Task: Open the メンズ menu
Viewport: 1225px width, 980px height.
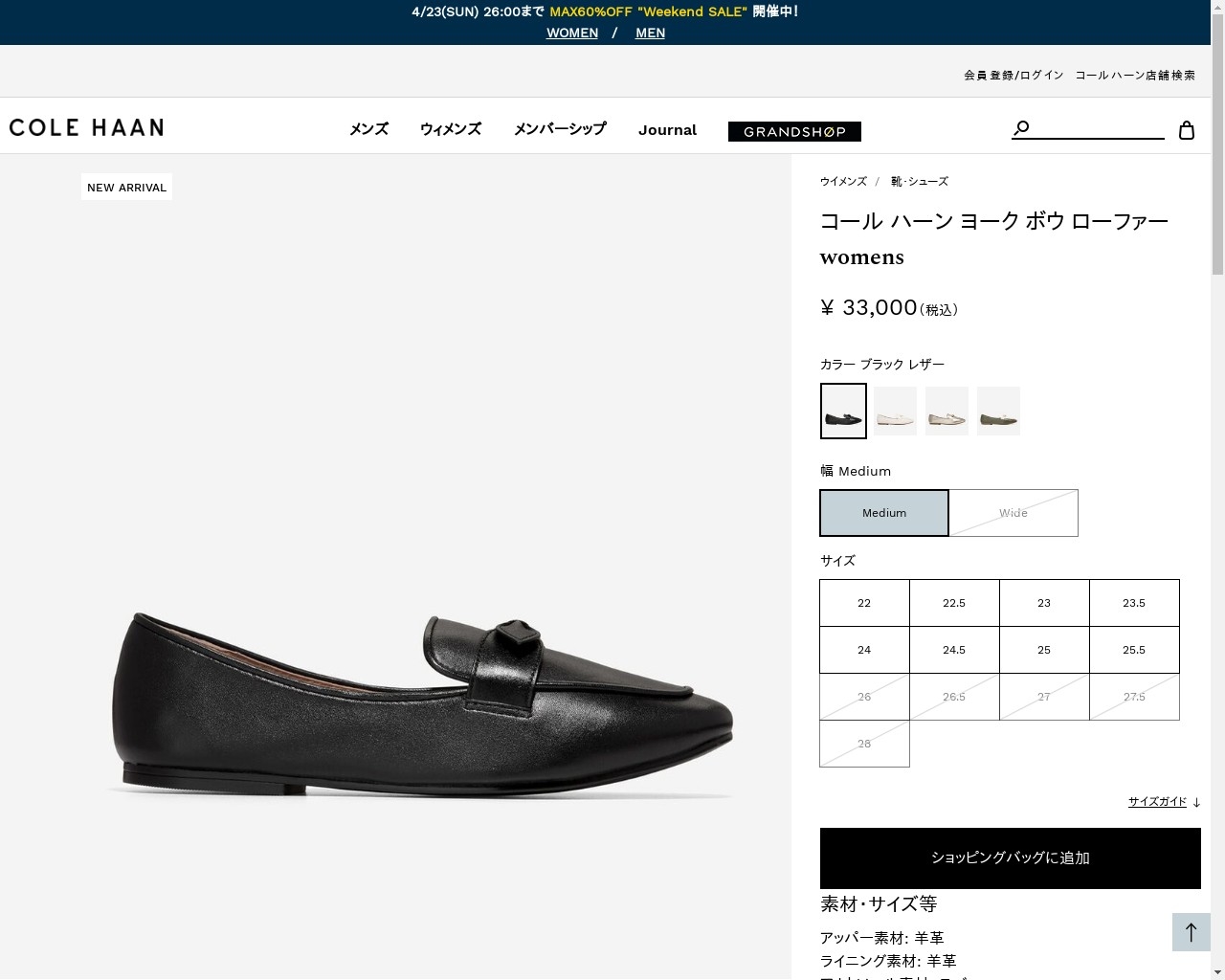Action: [368, 129]
